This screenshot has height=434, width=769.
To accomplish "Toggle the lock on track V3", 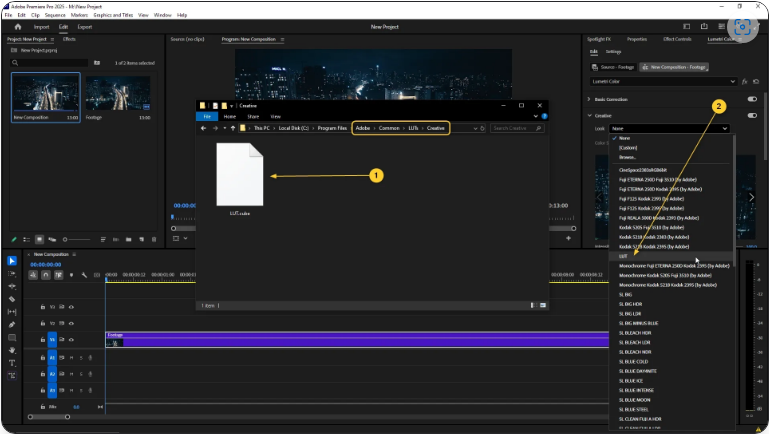I will [x=43, y=307].
